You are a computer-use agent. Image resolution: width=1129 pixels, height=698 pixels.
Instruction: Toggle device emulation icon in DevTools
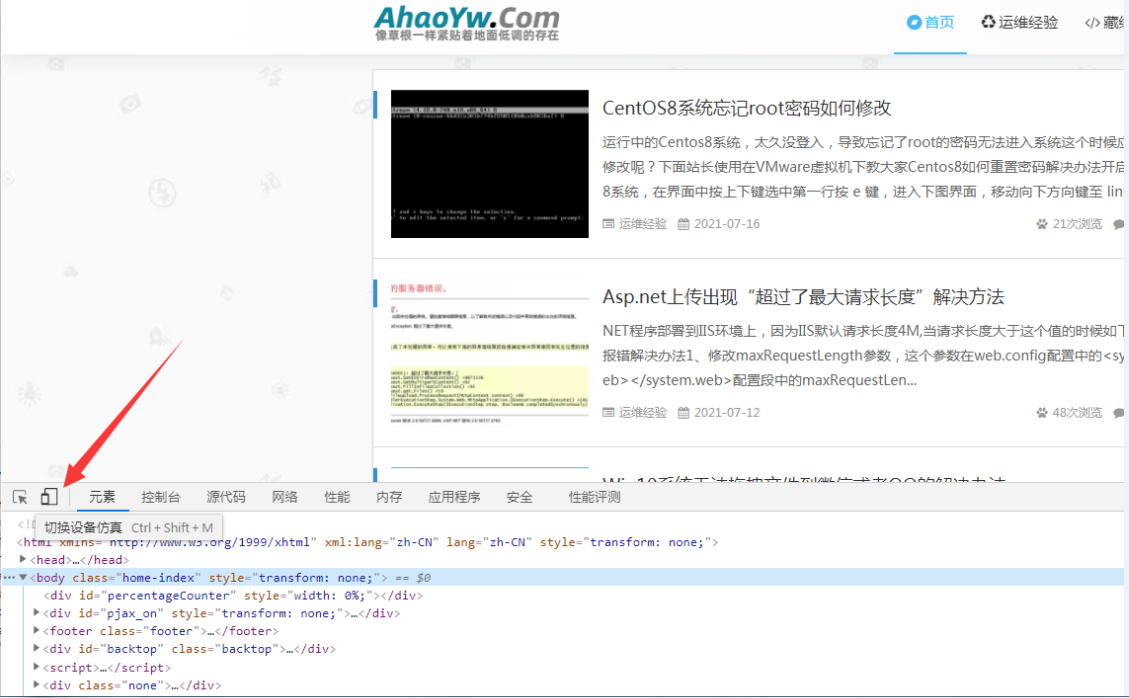point(49,497)
